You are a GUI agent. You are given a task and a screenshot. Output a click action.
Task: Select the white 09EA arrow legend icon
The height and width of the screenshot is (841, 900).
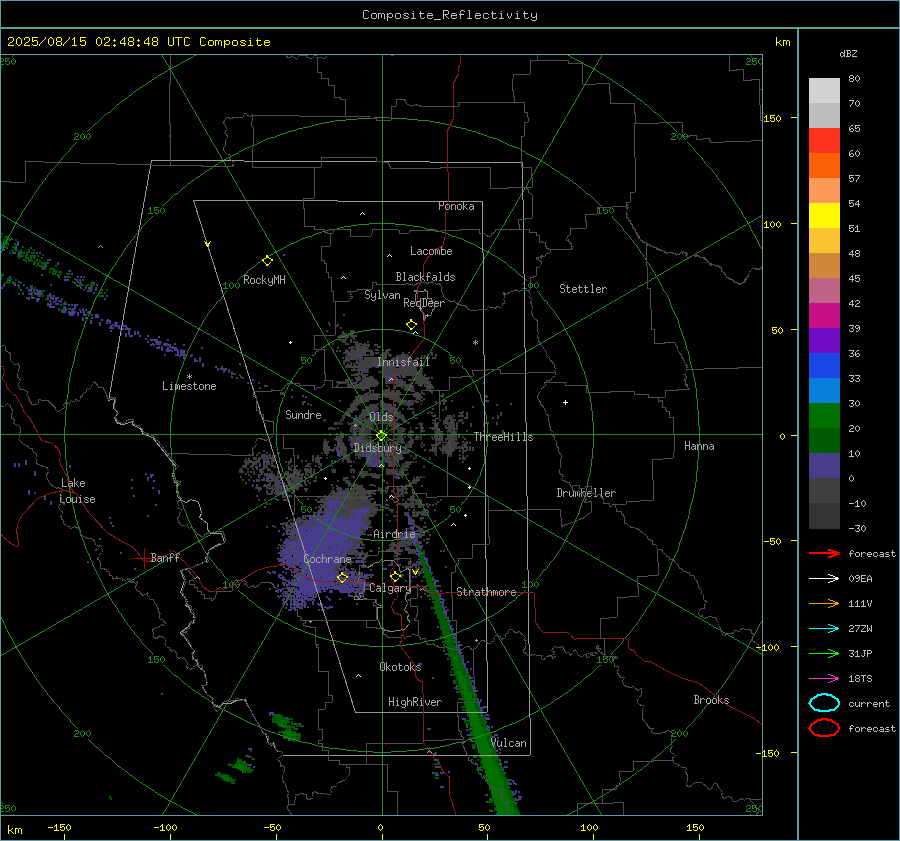(824, 579)
